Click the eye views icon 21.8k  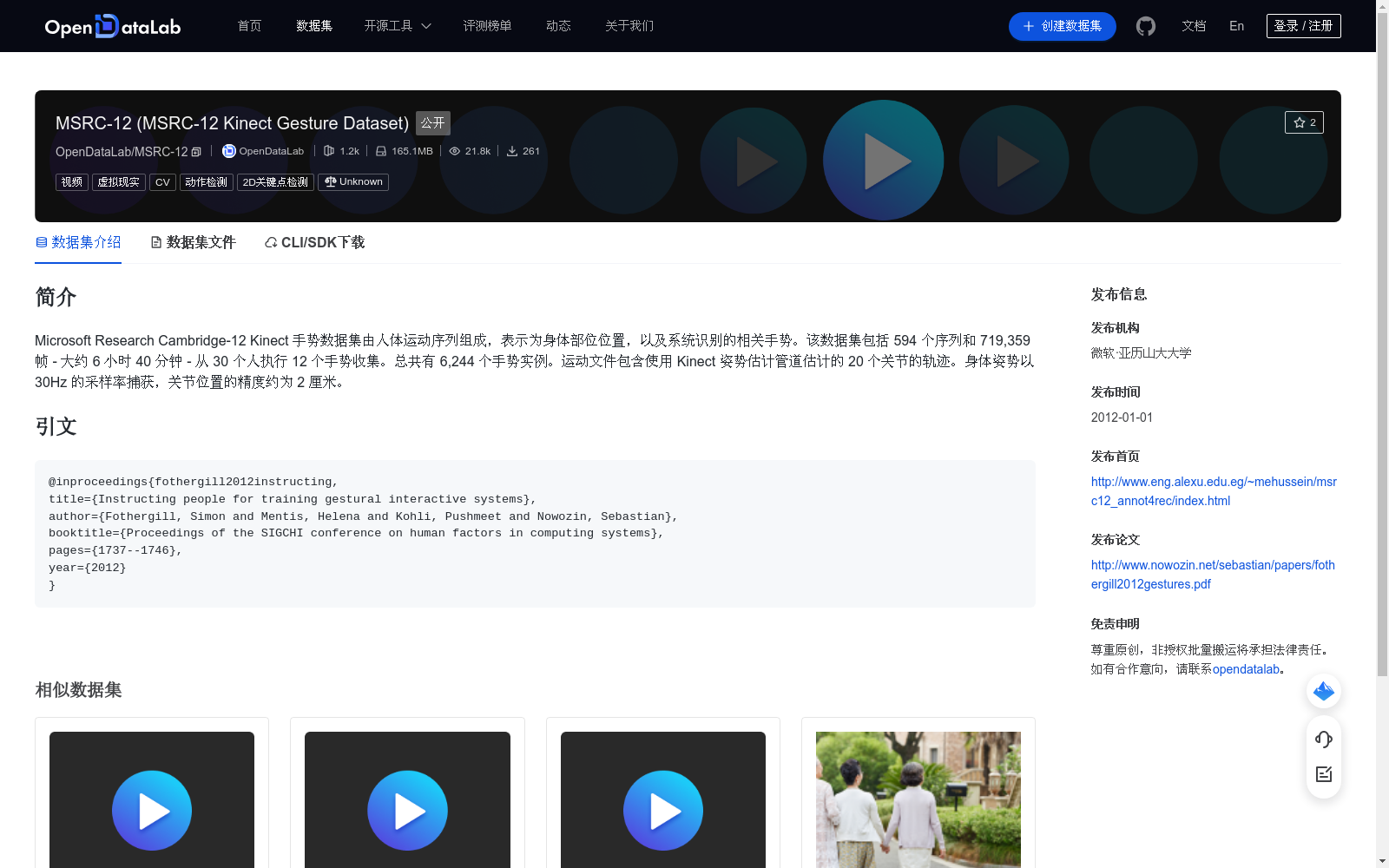pos(454,151)
